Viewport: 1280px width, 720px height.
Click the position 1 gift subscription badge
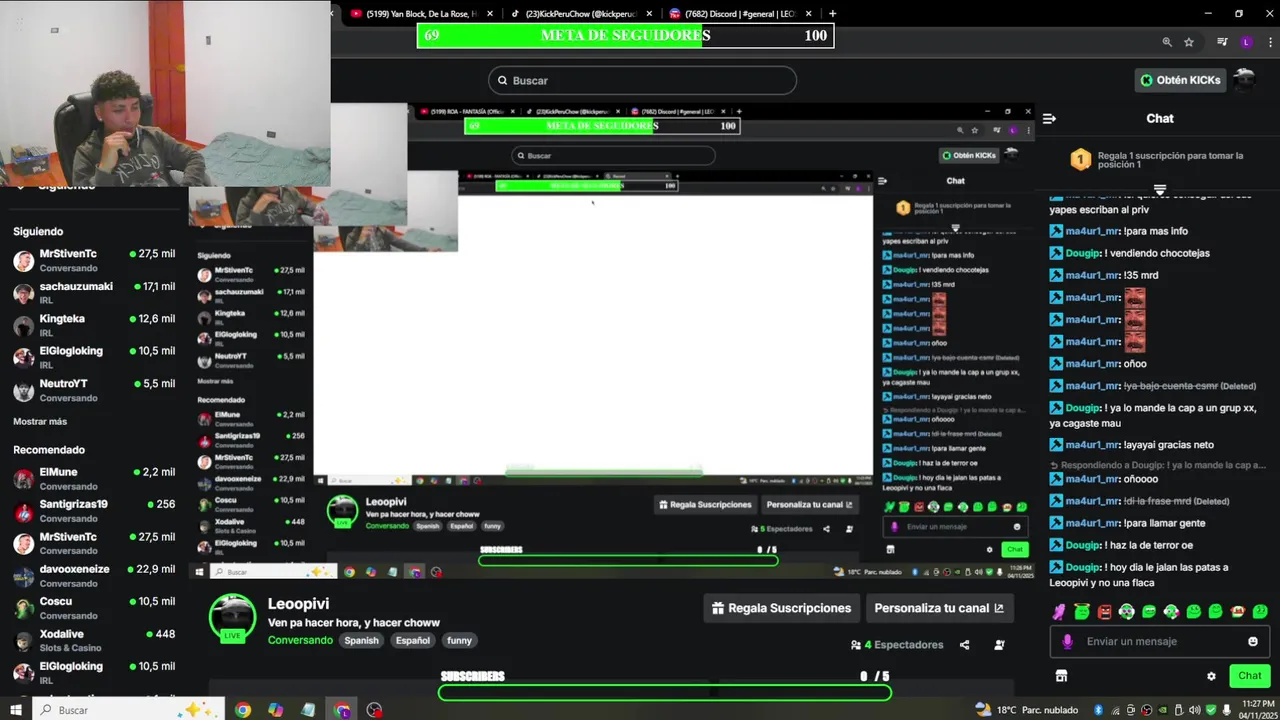(x=1080, y=160)
